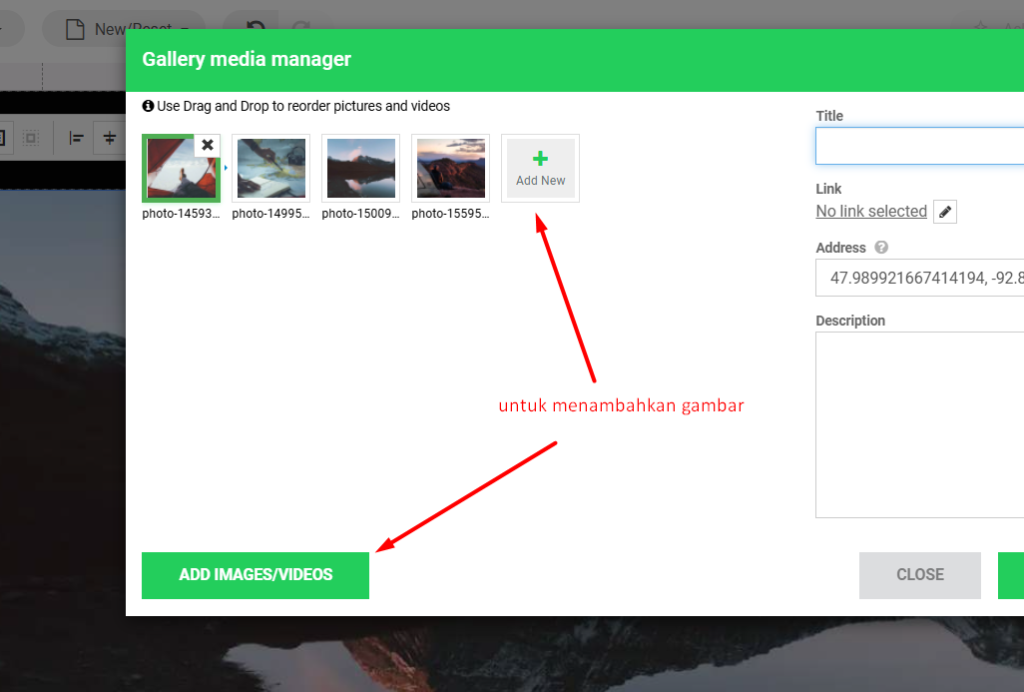This screenshot has width=1024, height=692.
Task: Click the ADD IMAGES/VIDEOS button
Action: [255, 575]
